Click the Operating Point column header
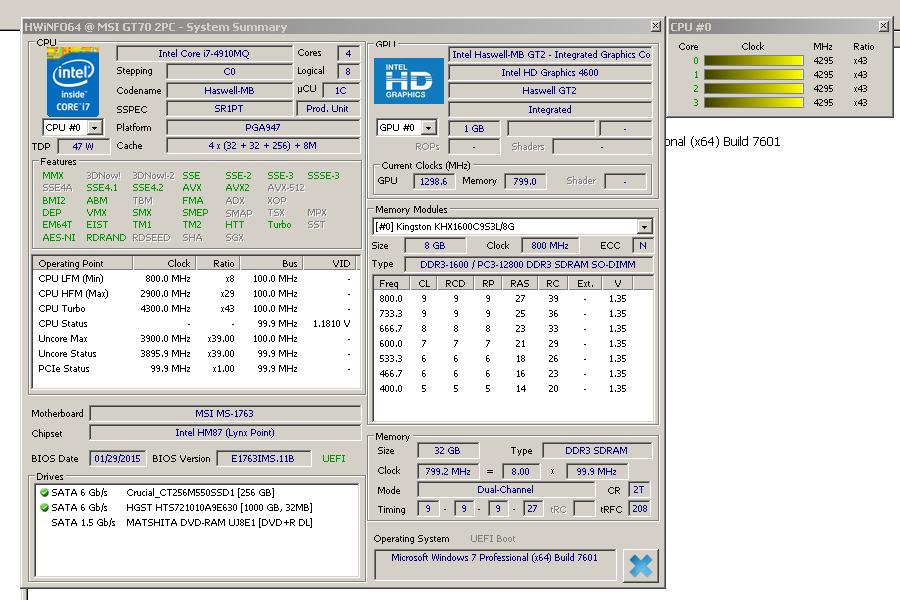The width and height of the screenshot is (900, 600). (83, 264)
